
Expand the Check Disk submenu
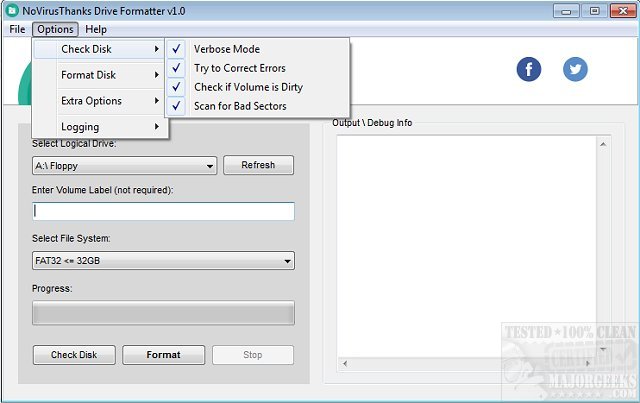99,49
